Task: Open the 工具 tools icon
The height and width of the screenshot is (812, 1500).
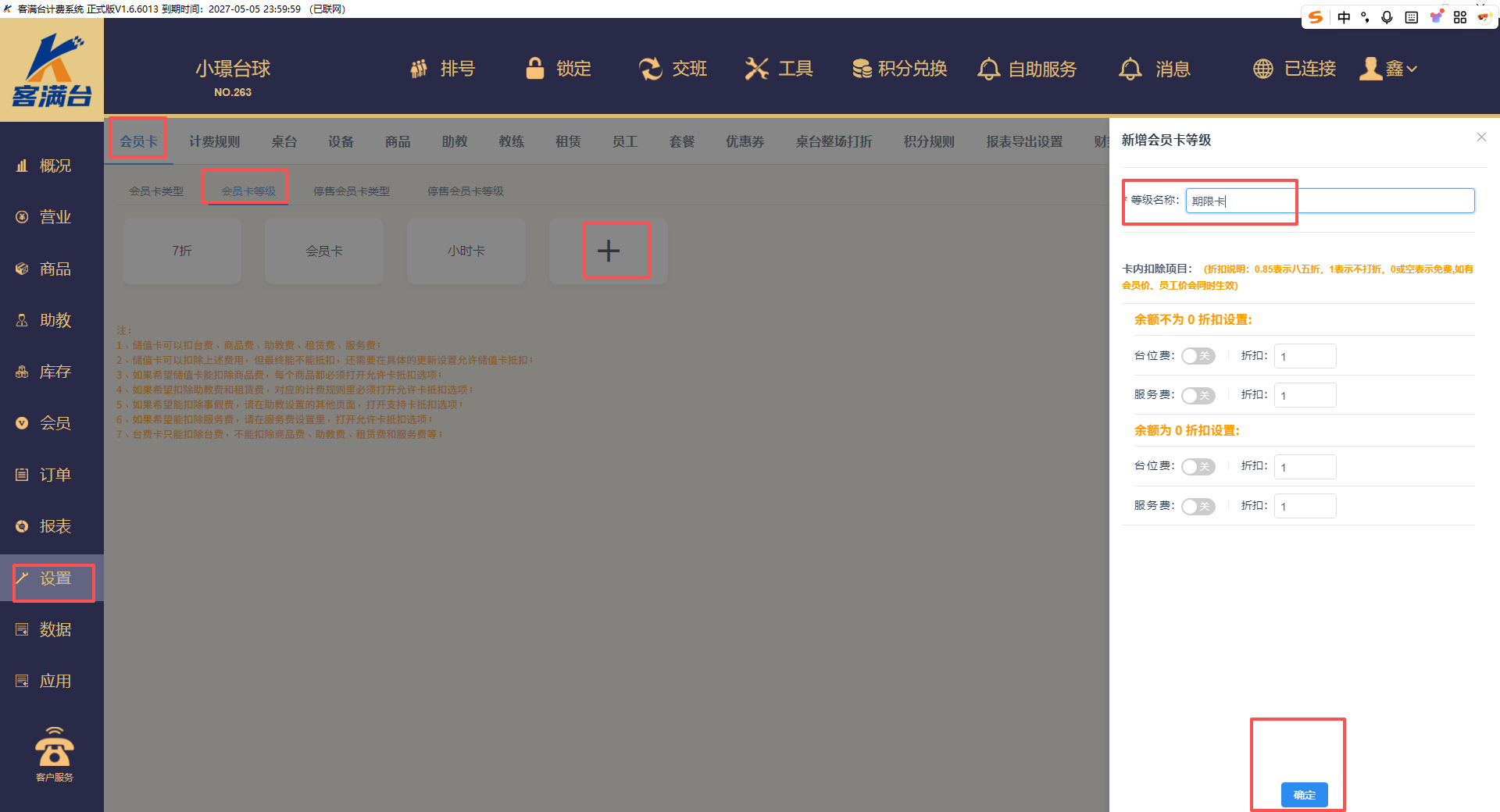Action: point(756,69)
